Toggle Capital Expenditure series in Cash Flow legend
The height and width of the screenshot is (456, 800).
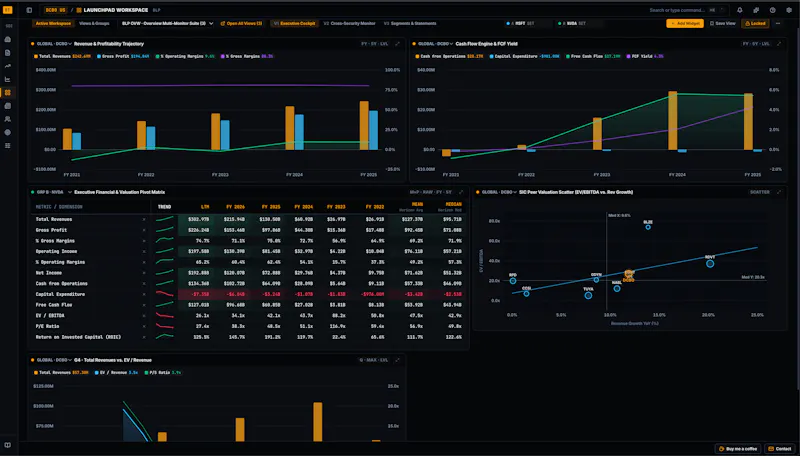click(x=525, y=56)
